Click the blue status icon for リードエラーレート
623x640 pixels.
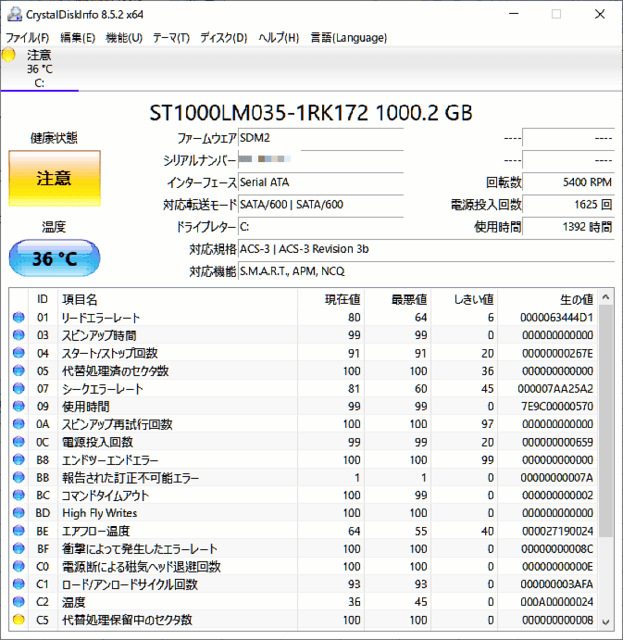coord(18,318)
